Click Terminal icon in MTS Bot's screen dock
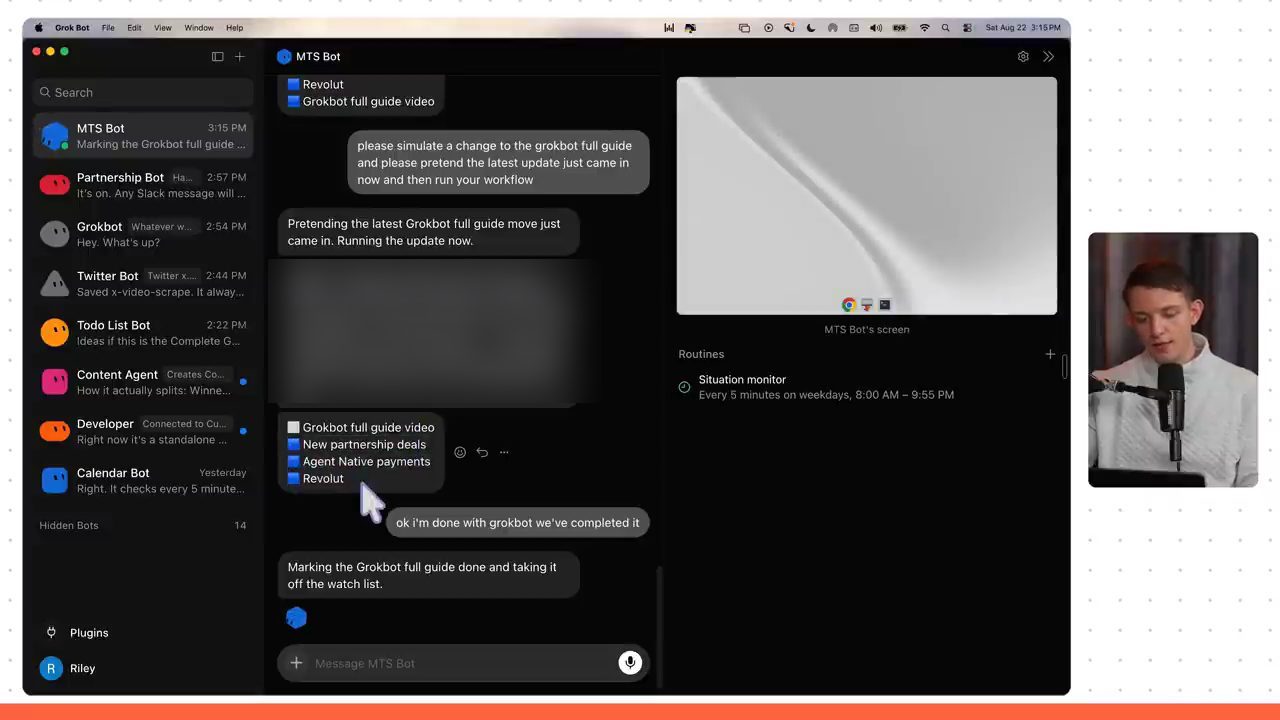Screen dimensions: 1280x720 coord(885,304)
